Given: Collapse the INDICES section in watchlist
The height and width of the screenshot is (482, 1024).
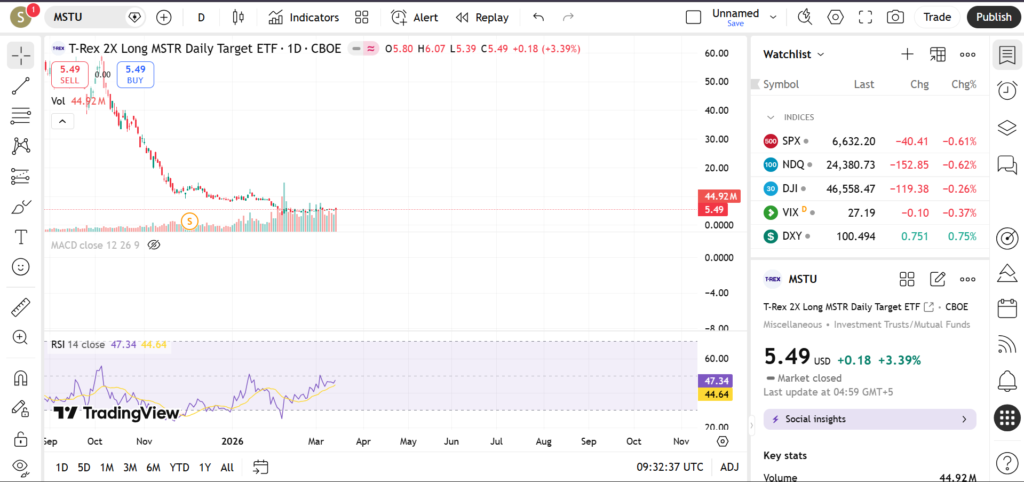Looking at the screenshot, I should 771,117.
